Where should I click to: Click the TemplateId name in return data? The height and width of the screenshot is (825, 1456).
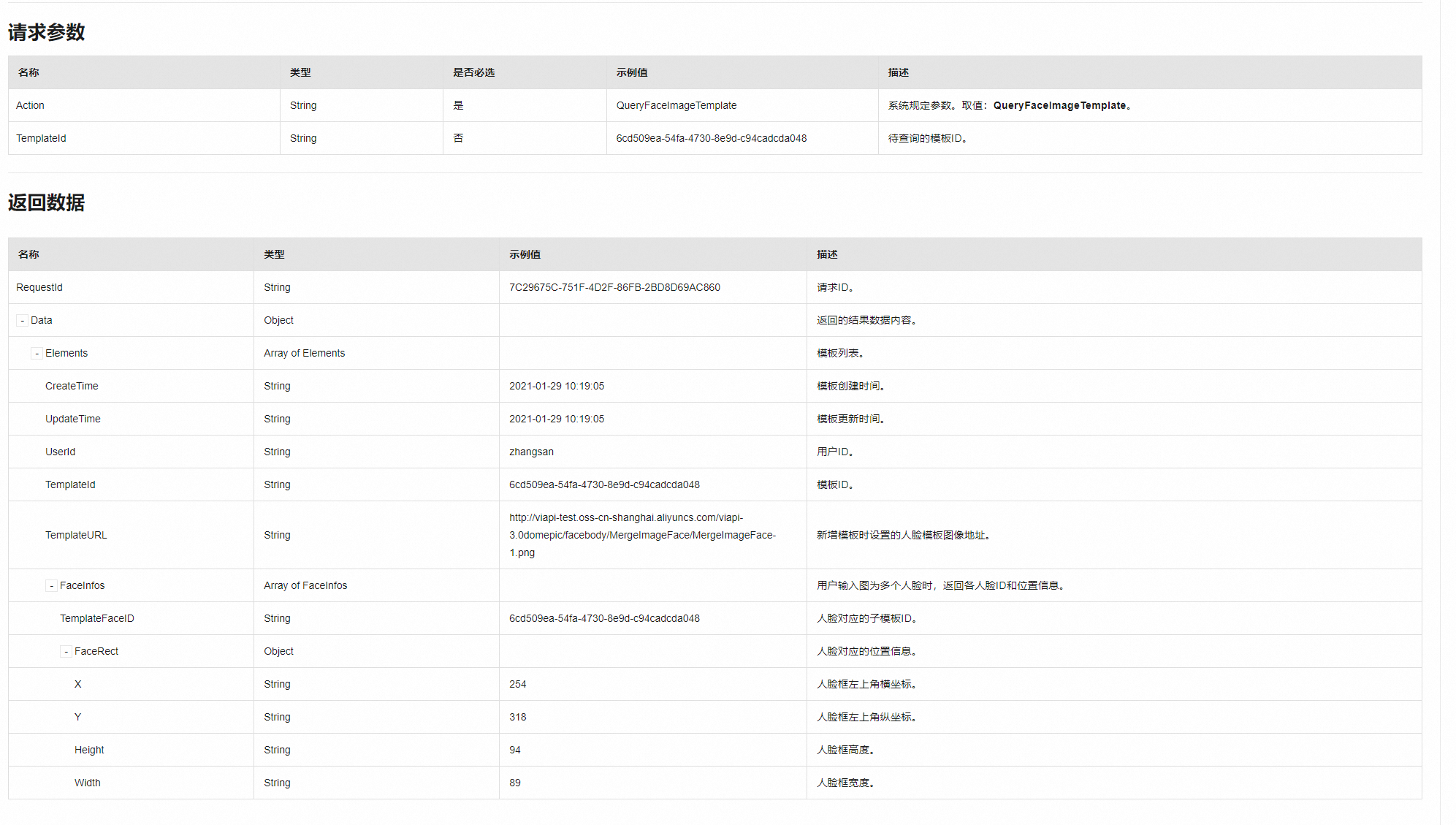pos(70,484)
